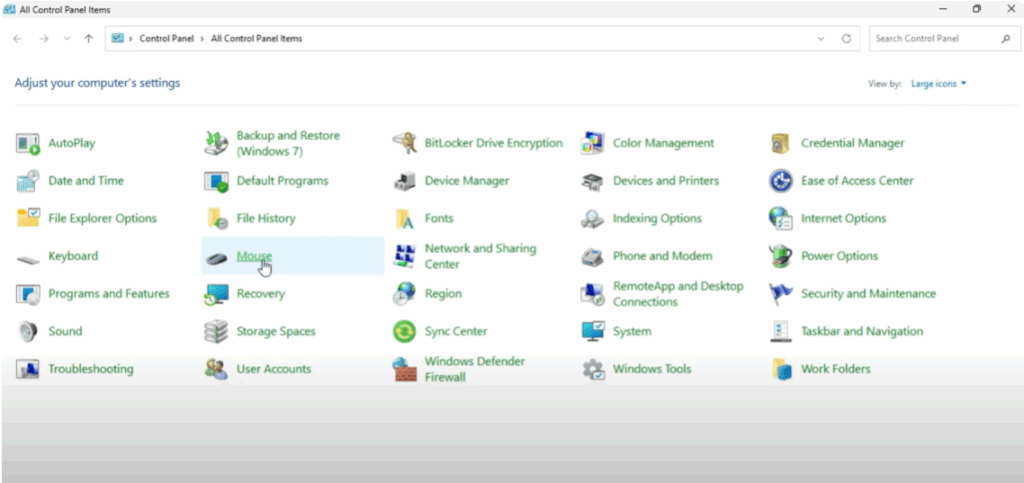Go up one level with Up arrow

pyautogui.click(x=89, y=39)
